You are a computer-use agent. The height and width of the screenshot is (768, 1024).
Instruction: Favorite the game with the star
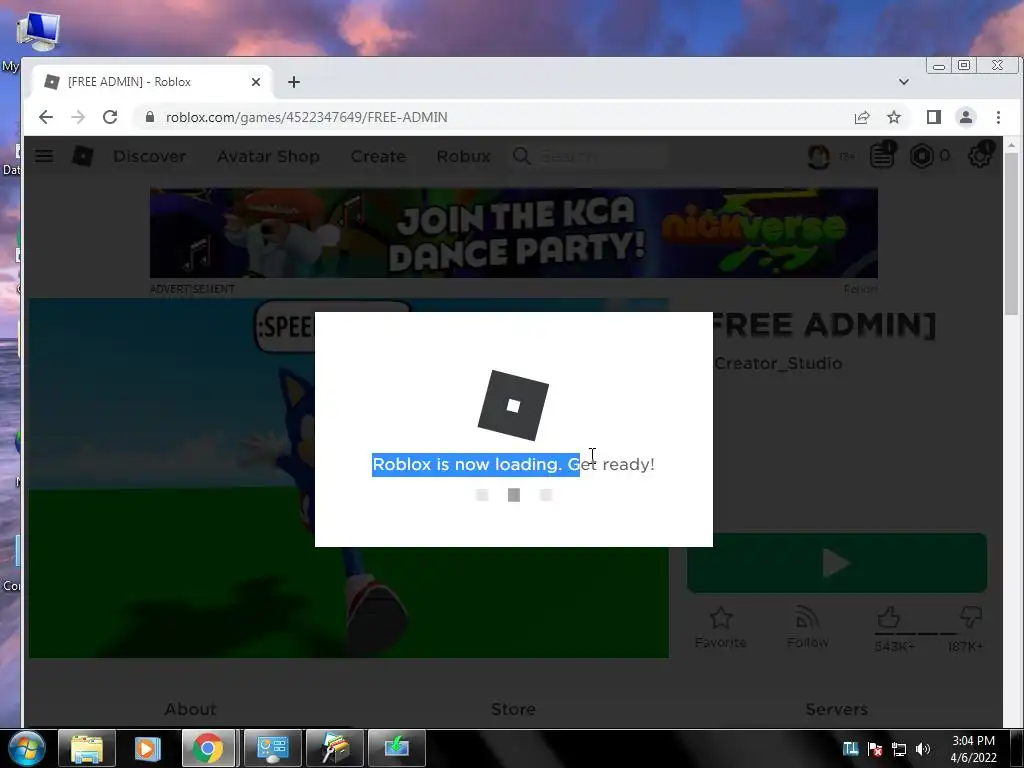tap(721, 627)
